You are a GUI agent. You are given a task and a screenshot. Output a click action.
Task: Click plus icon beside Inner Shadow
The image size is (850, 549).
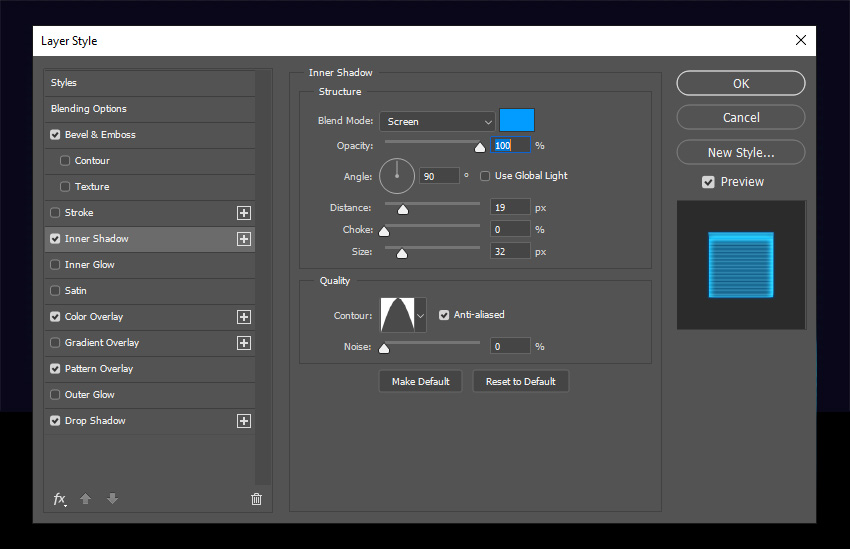pyautogui.click(x=244, y=239)
